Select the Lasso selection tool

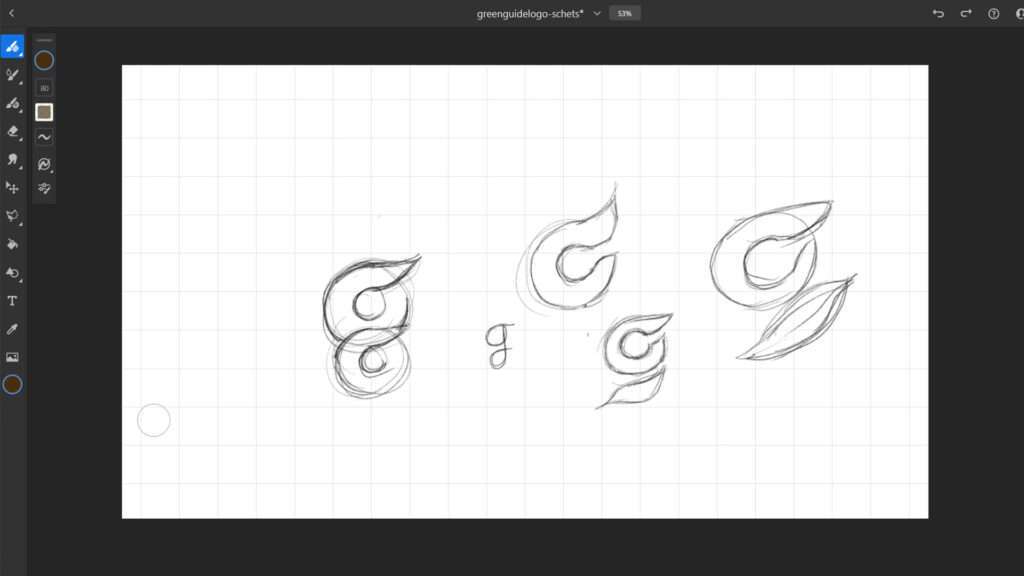[13, 215]
